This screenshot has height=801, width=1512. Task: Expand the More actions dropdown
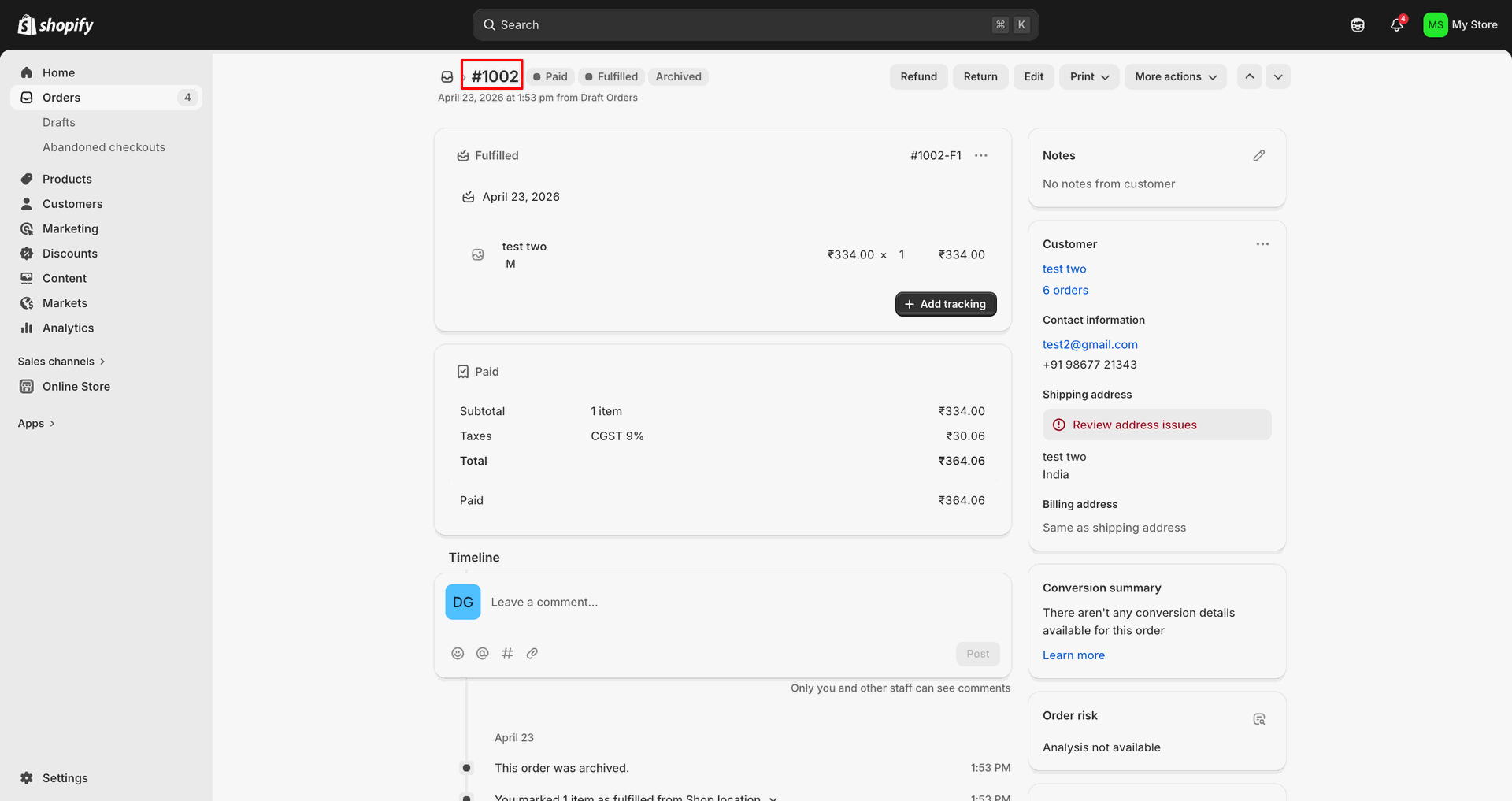point(1175,77)
